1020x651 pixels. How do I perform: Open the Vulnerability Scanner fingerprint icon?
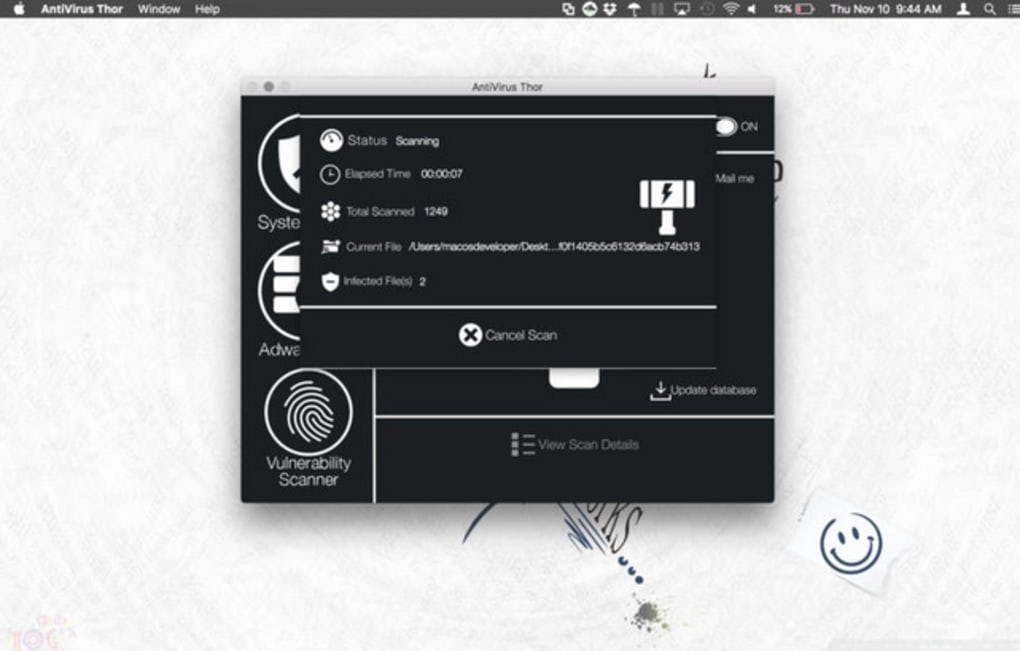click(308, 412)
